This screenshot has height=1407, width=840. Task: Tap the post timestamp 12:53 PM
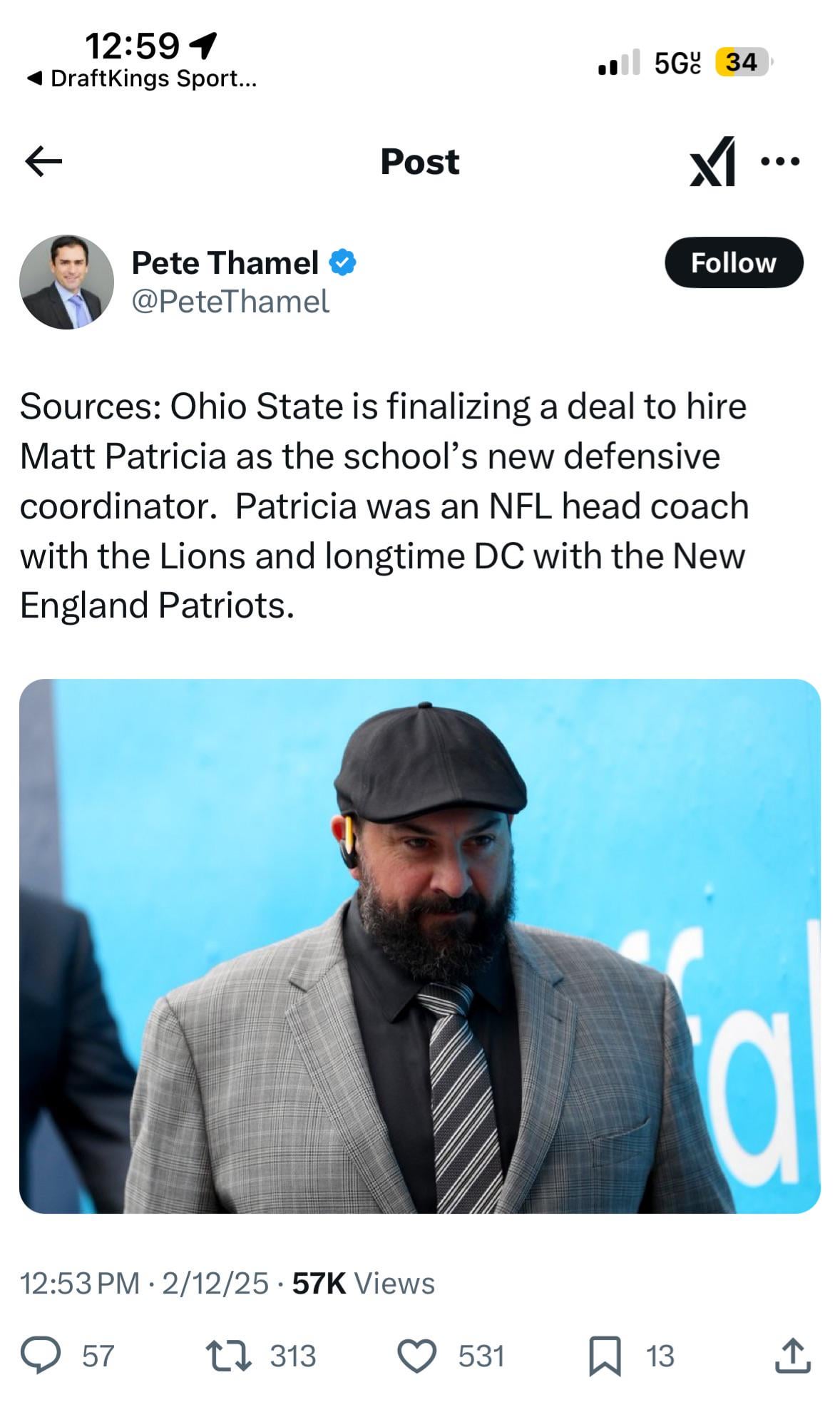pyautogui.click(x=80, y=1283)
